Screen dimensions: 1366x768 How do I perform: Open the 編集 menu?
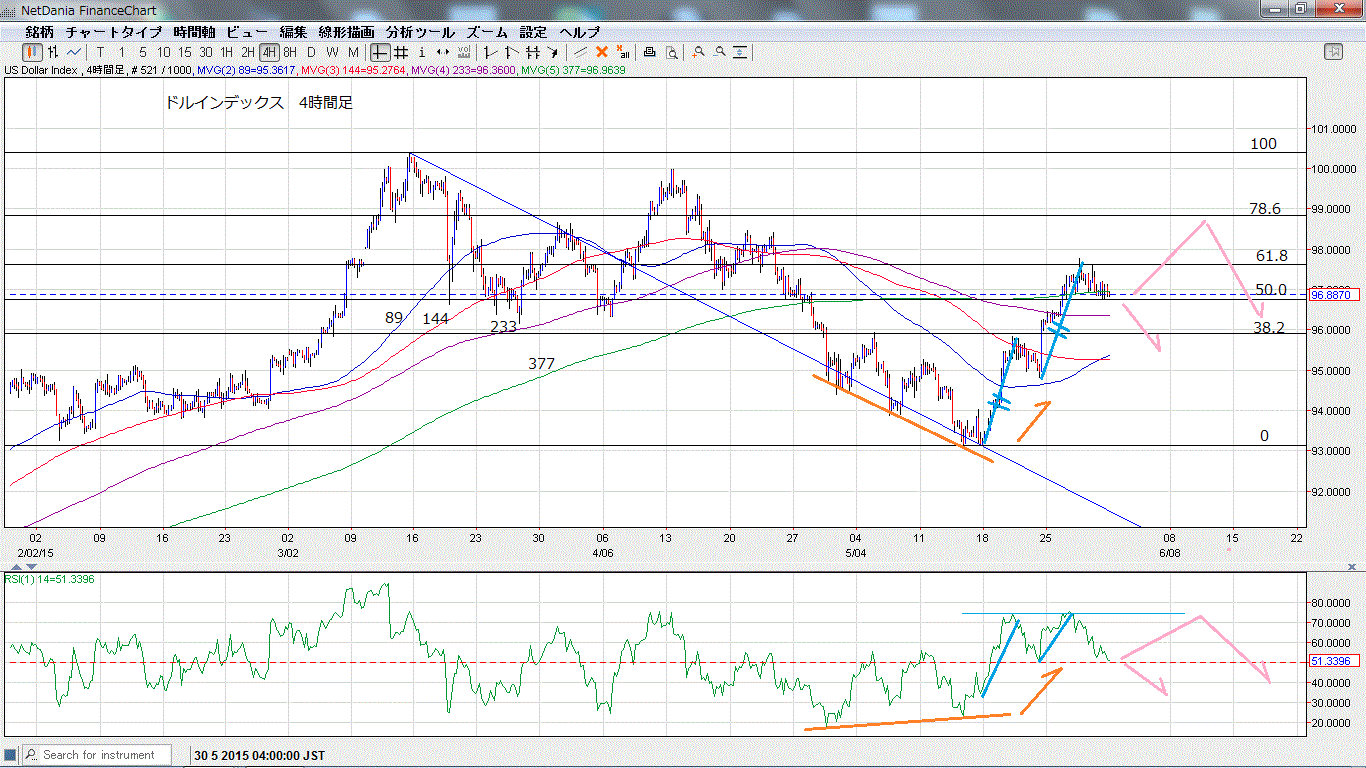pos(294,32)
